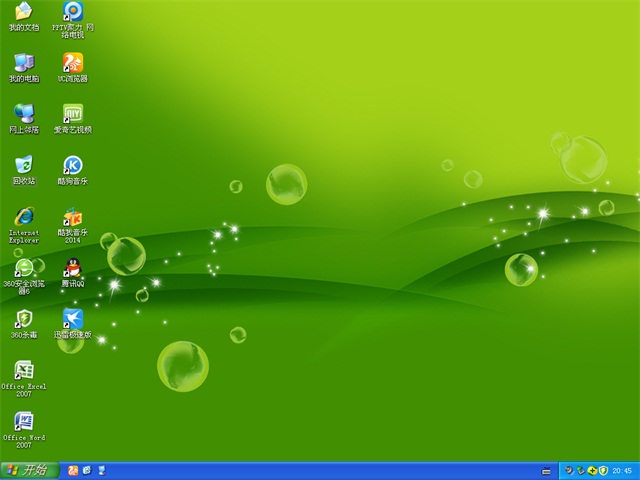Click the first quick launch icon beside Start
The height and width of the screenshot is (480, 640).
73,470
